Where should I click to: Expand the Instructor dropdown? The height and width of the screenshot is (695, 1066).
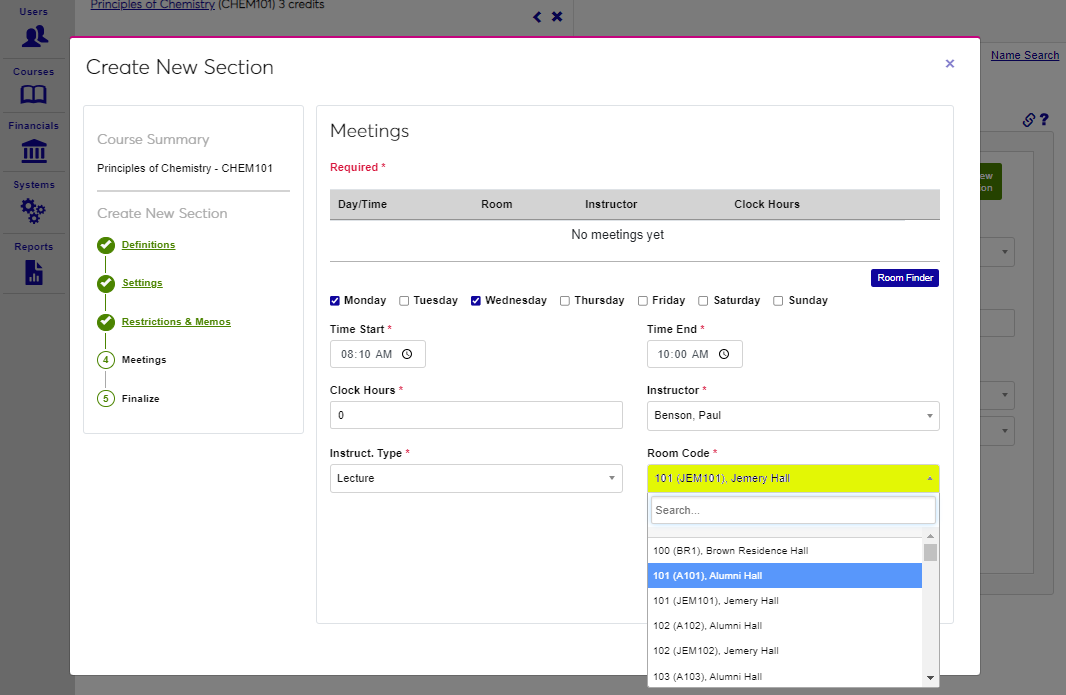pos(793,415)
